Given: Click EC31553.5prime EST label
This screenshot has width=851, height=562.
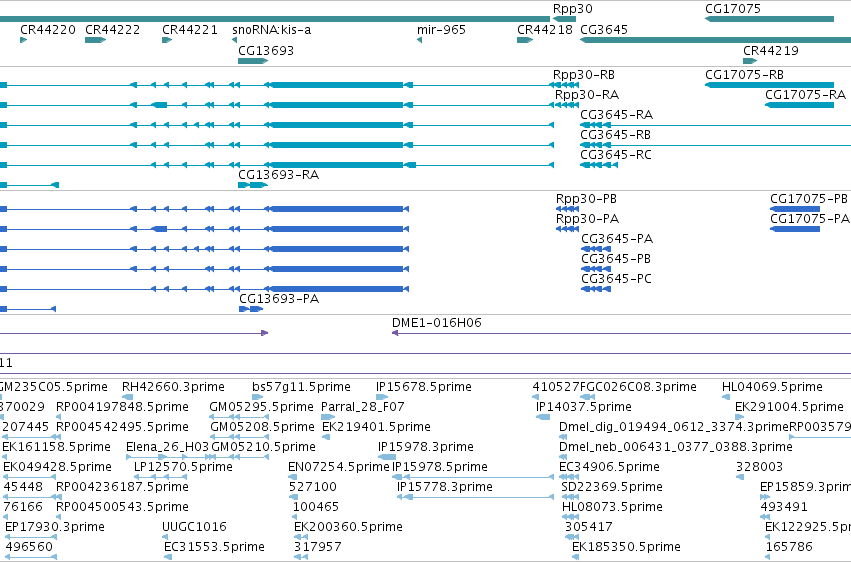Looking at the screenshot, I should pos(214,548).
